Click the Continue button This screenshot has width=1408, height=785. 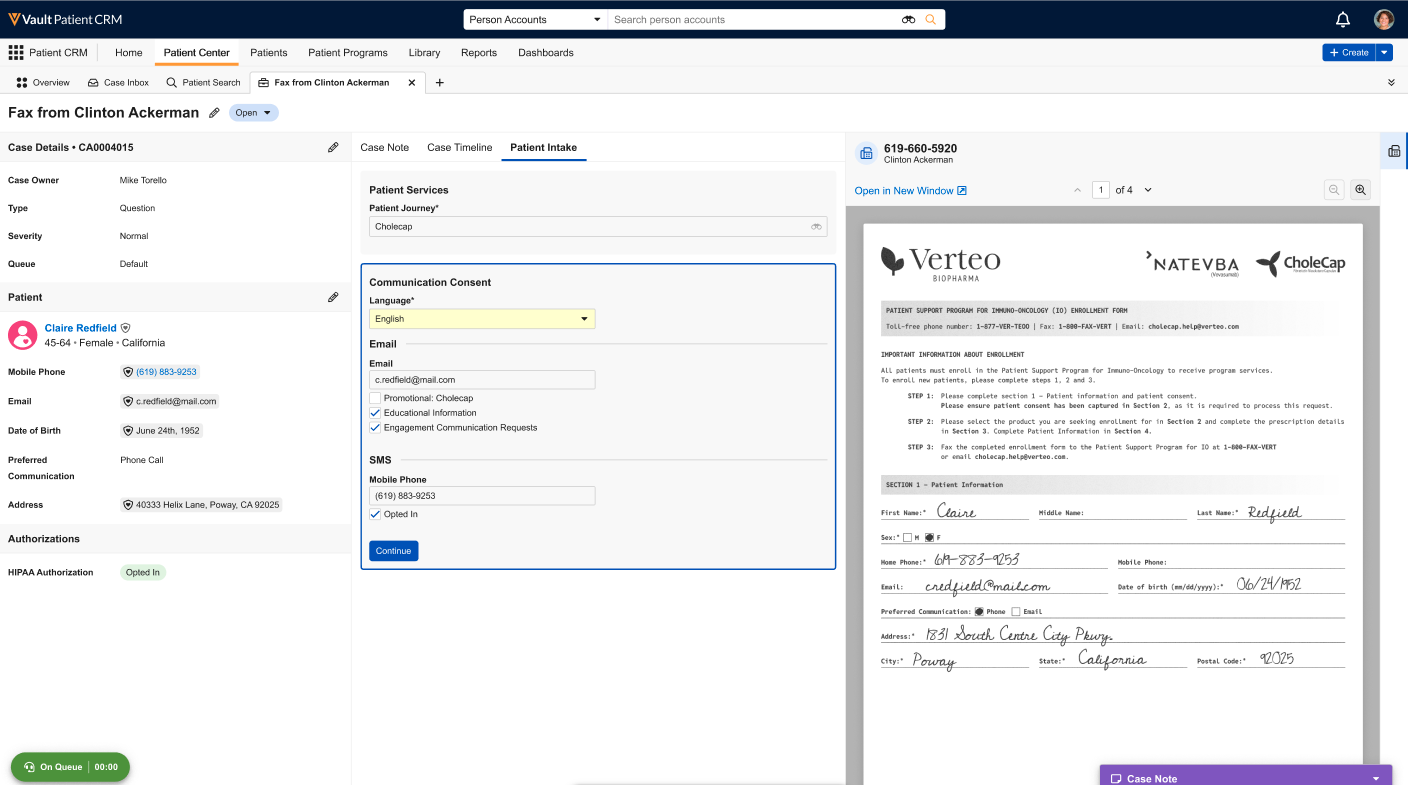click(393, 551)
